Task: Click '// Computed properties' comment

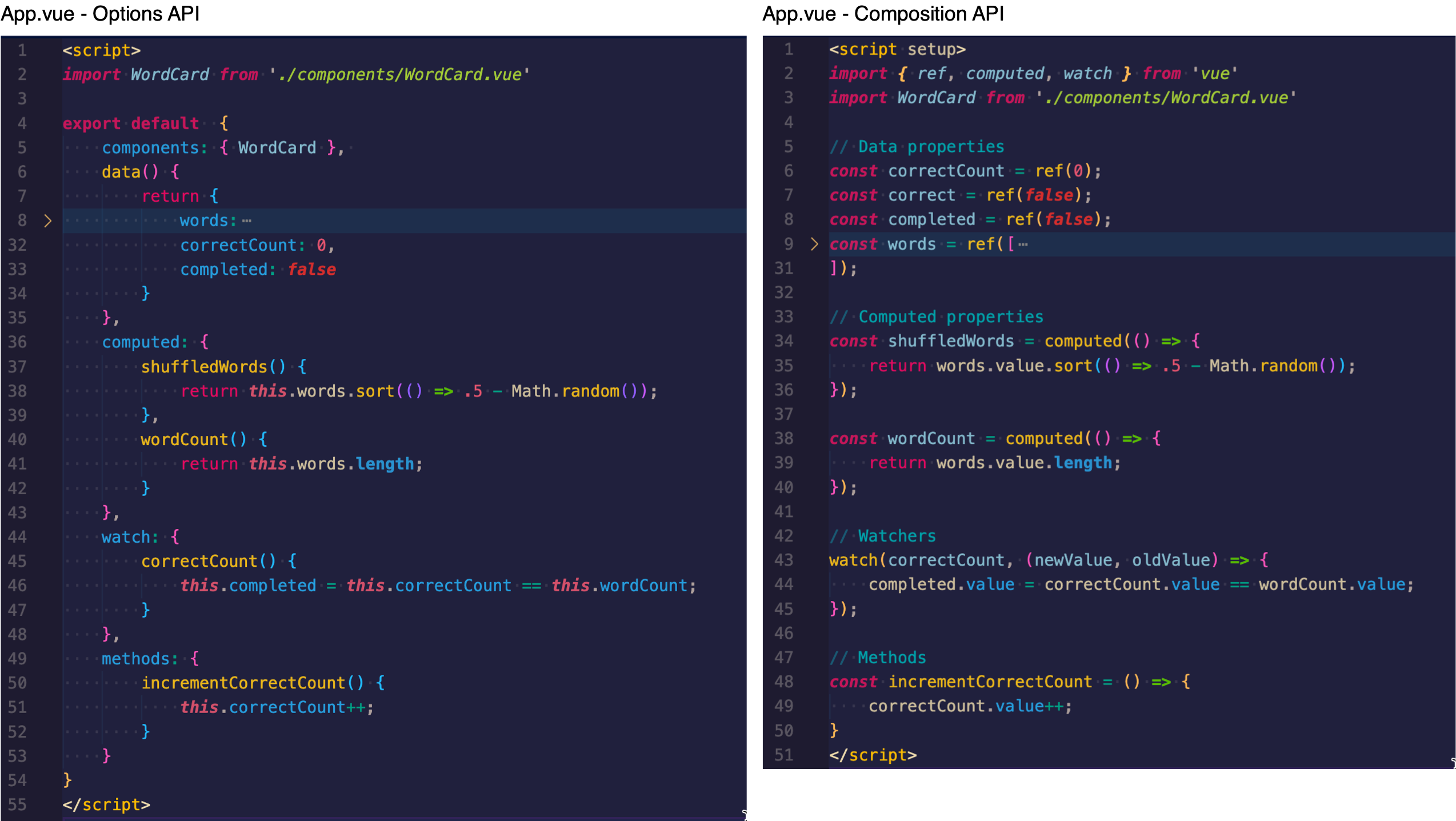Action: point(936,317)
